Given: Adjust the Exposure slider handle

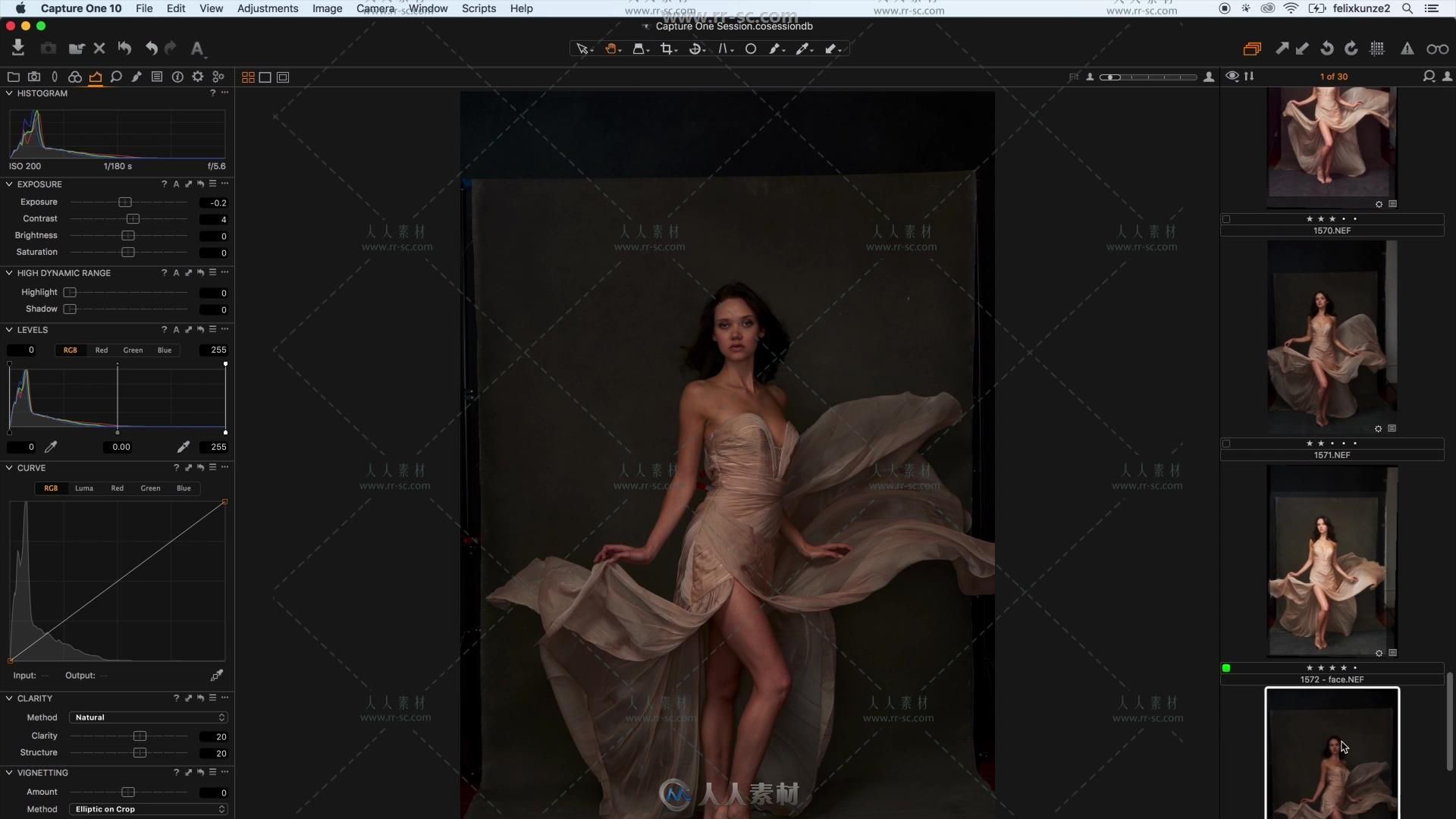Looking at the screenshot, I should [125, 202].
